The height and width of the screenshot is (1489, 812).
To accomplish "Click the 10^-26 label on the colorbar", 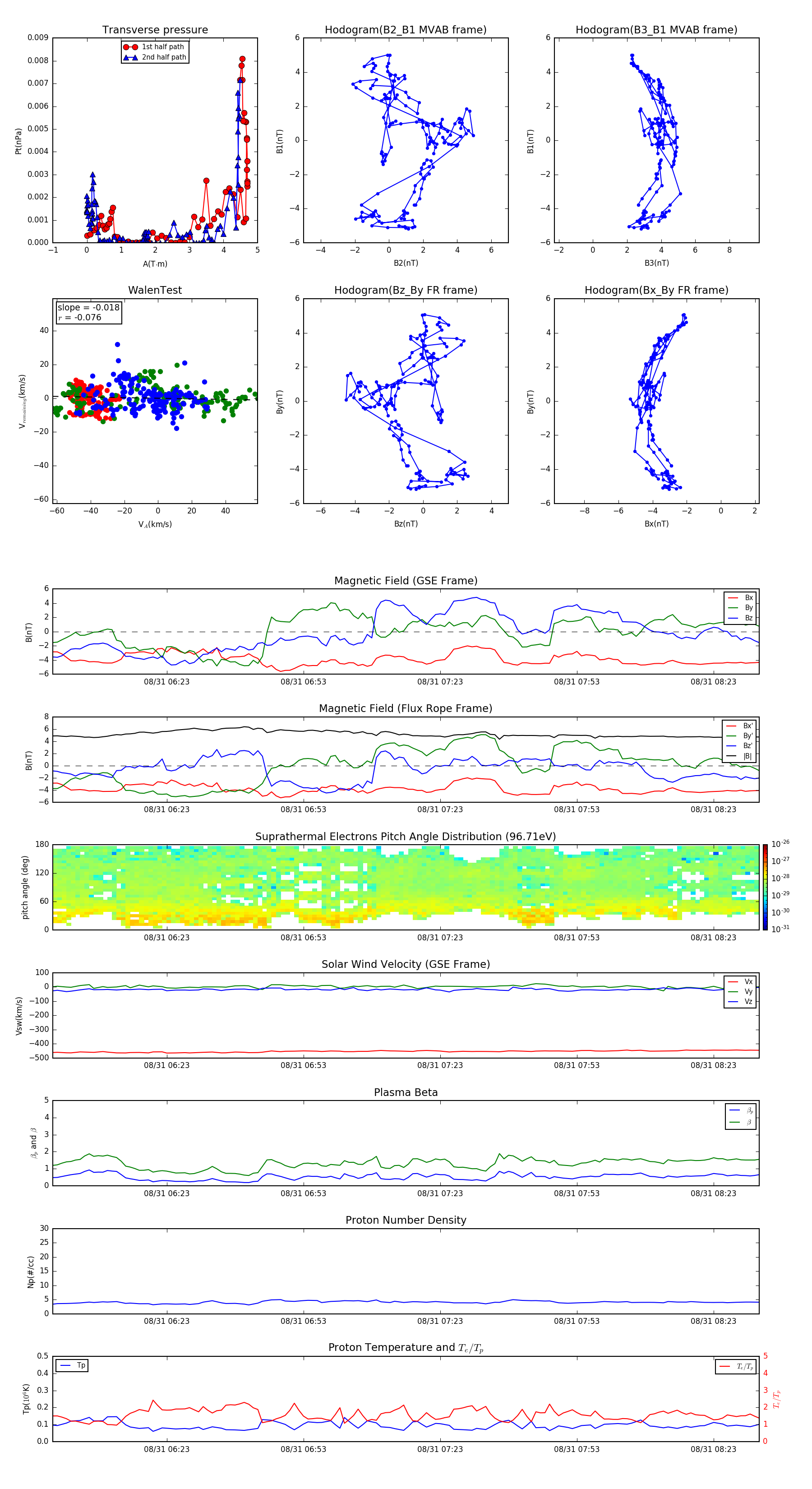I will [x=780, y=844].
